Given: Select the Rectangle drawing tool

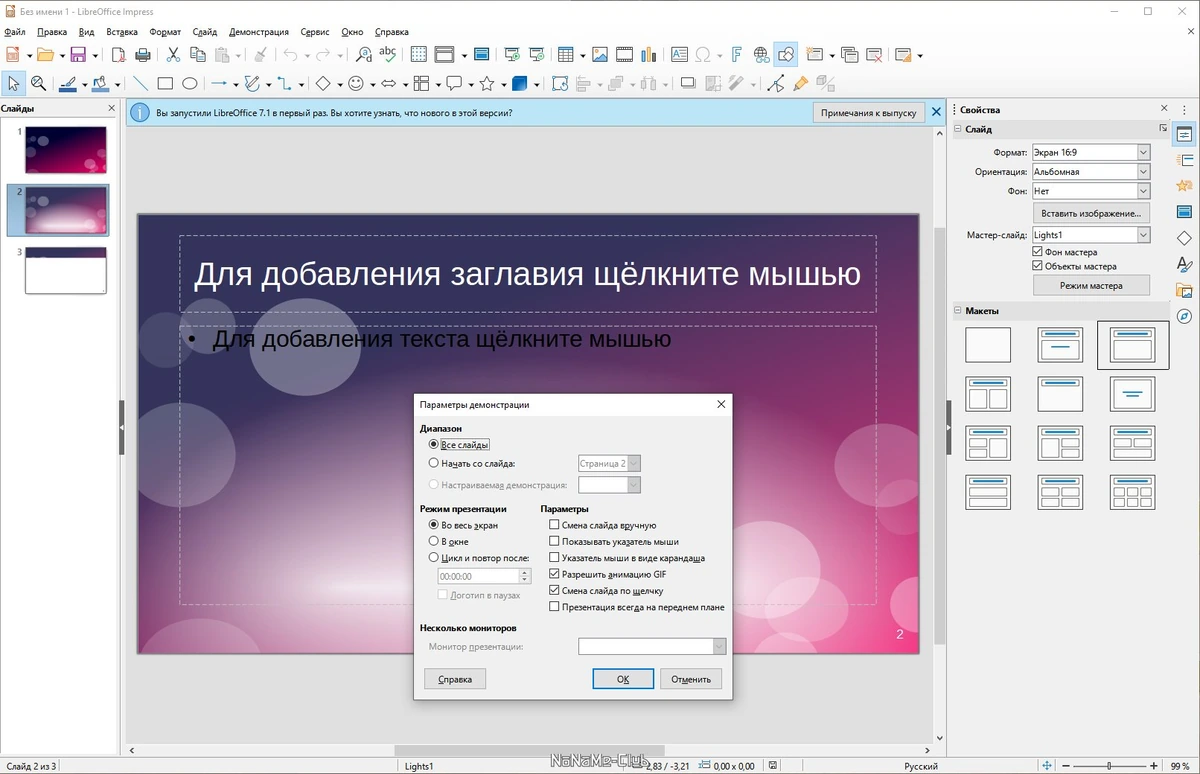Looking at the screenshot, I should (165, 84).
